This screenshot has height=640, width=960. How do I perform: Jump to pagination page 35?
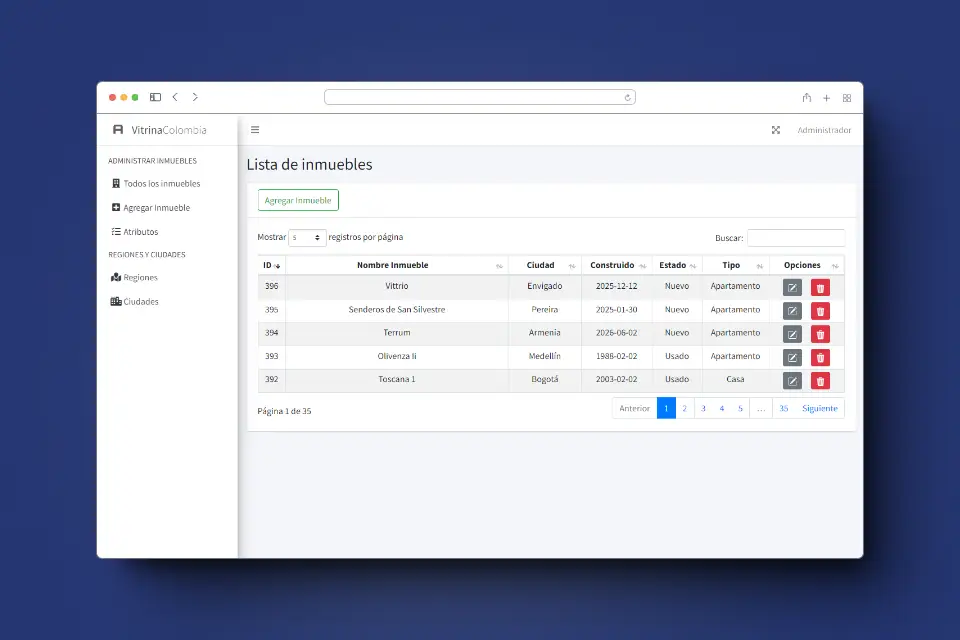pos(783,408)
